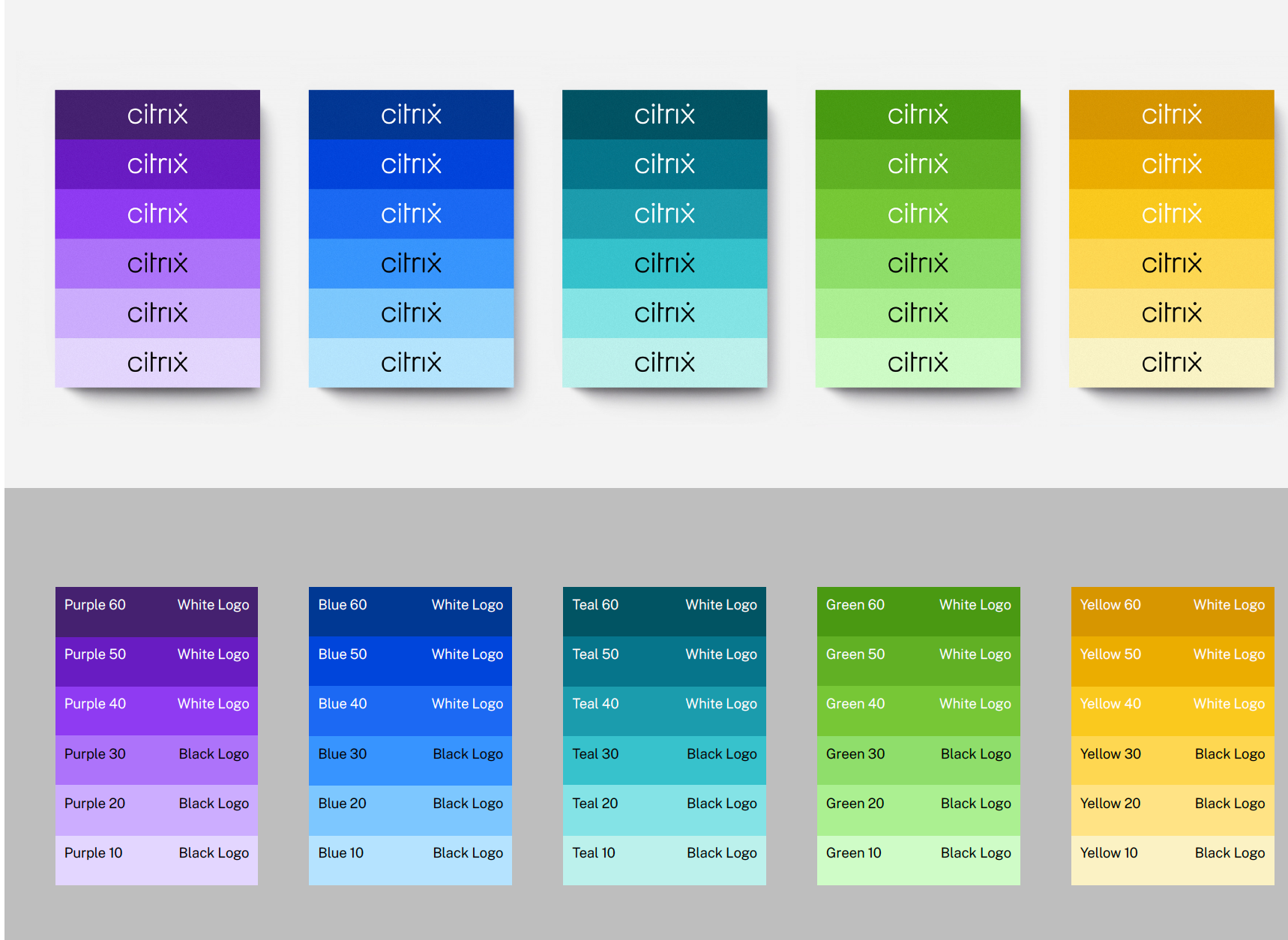Click the "Yellow 50" label
1288x940 pixels.
[x=1110, y=654]
